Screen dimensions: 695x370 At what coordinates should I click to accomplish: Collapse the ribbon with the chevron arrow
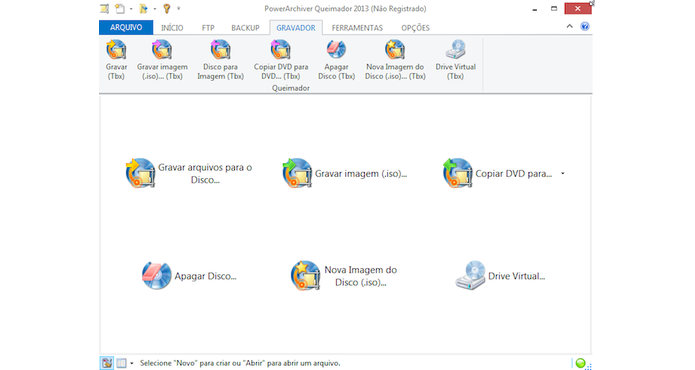tap(570, 27)
